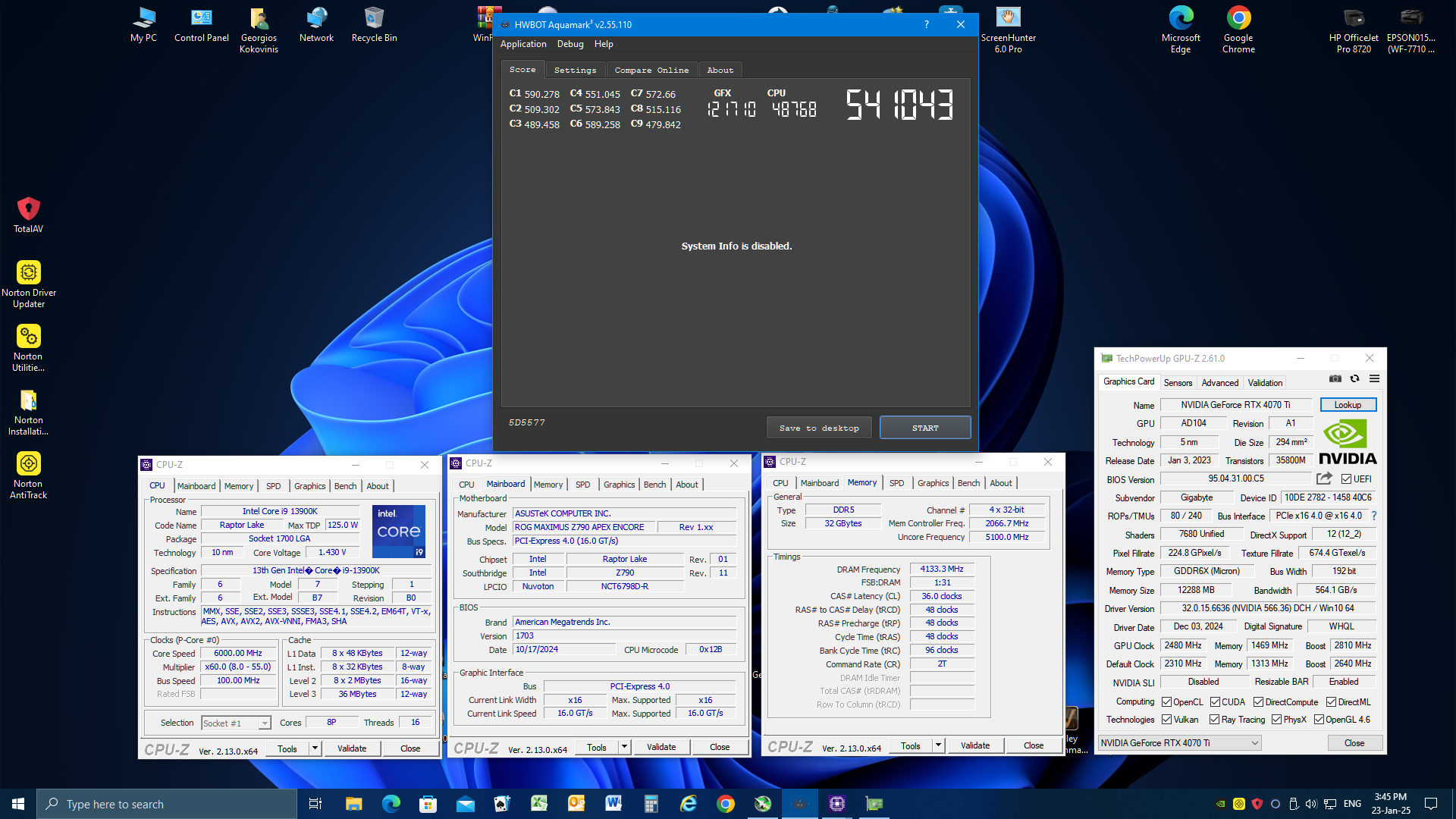Take a screenshot with GPU-Z camera icon
This screenshot has width=1456, height=819.
point(1335,378)
